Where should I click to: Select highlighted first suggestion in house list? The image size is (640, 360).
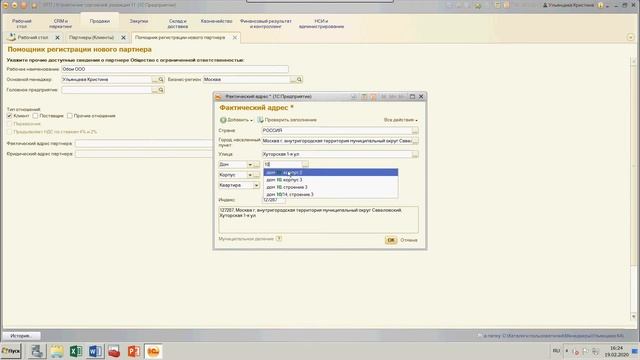tap(331, 173)
